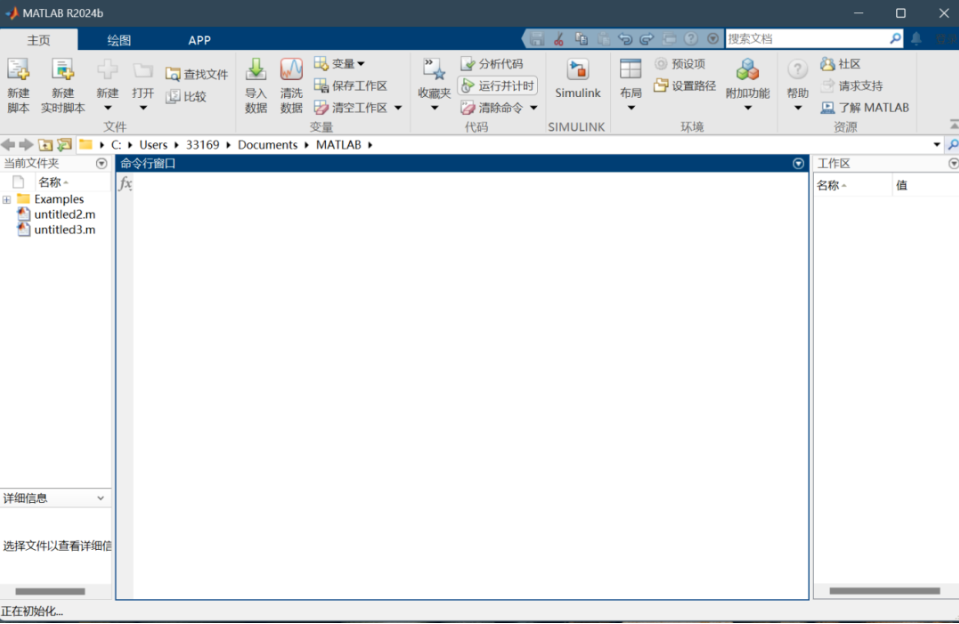Click the magnifier in the documentation search box
The image size is (959, 624).
895,39
